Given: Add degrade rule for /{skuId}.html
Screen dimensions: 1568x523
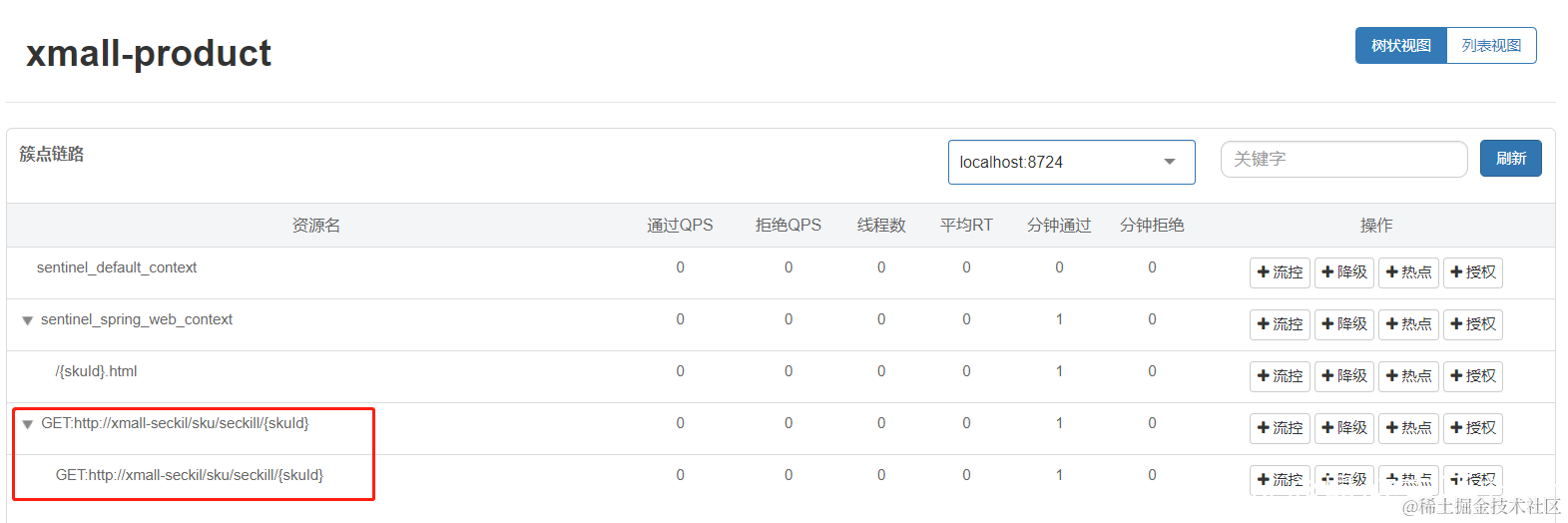Looking at the screenshot, I should coord(1344,376).
